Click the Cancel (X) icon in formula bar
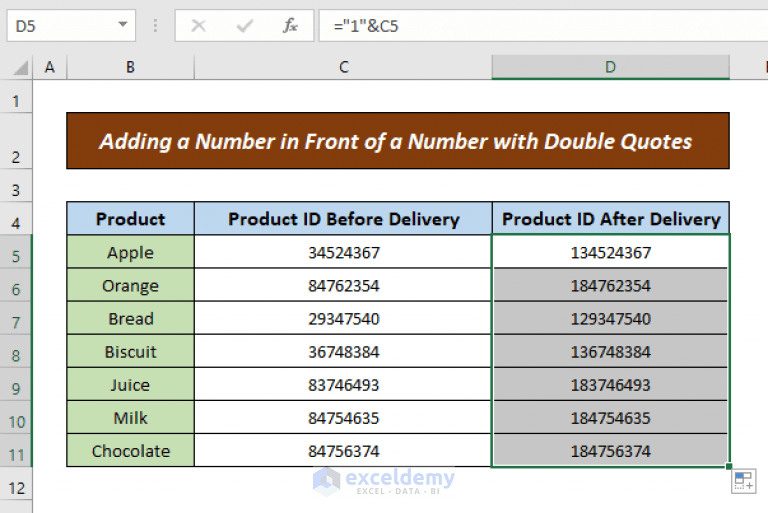 pos(198,25)
